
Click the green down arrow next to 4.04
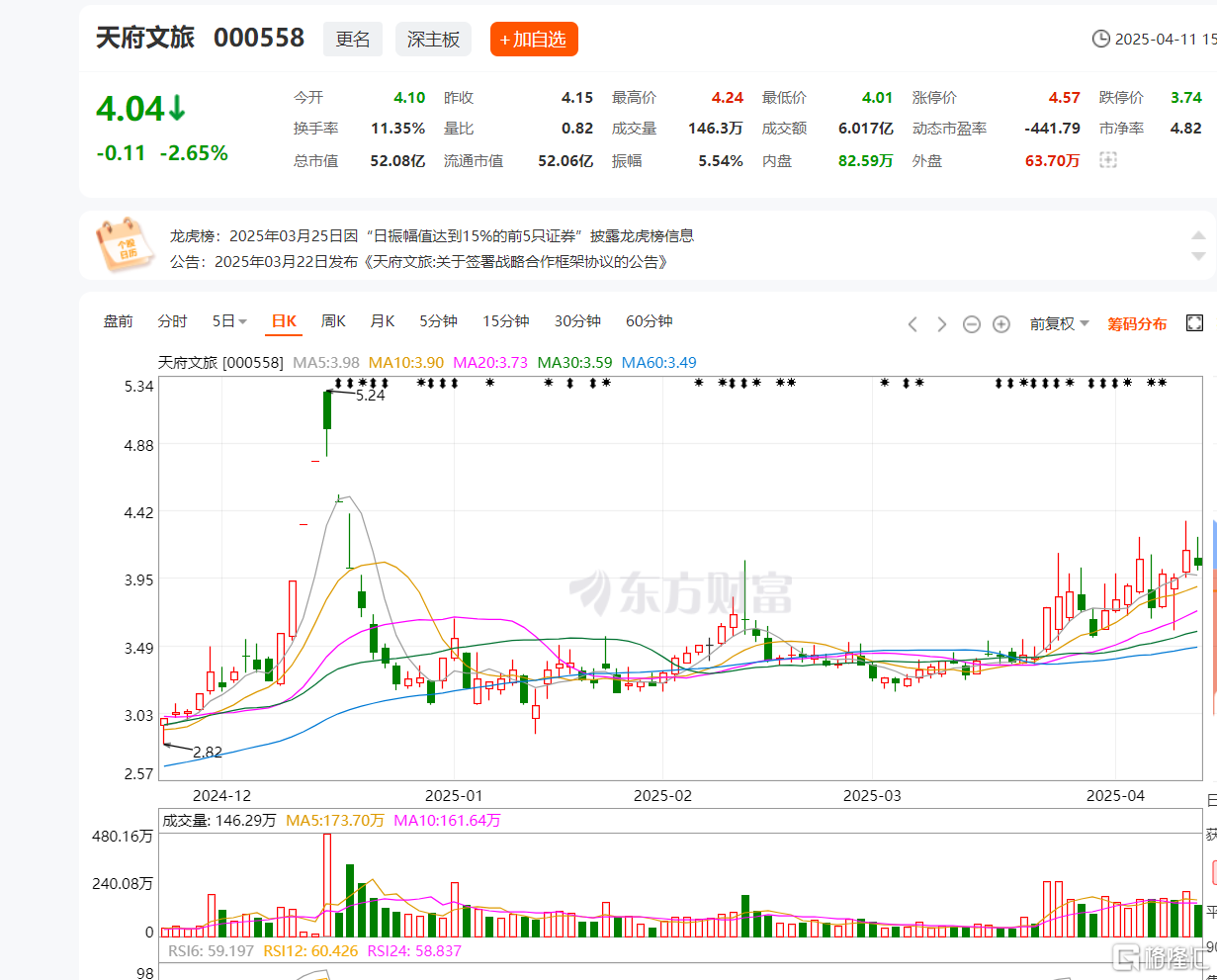[x=177, y=109]
